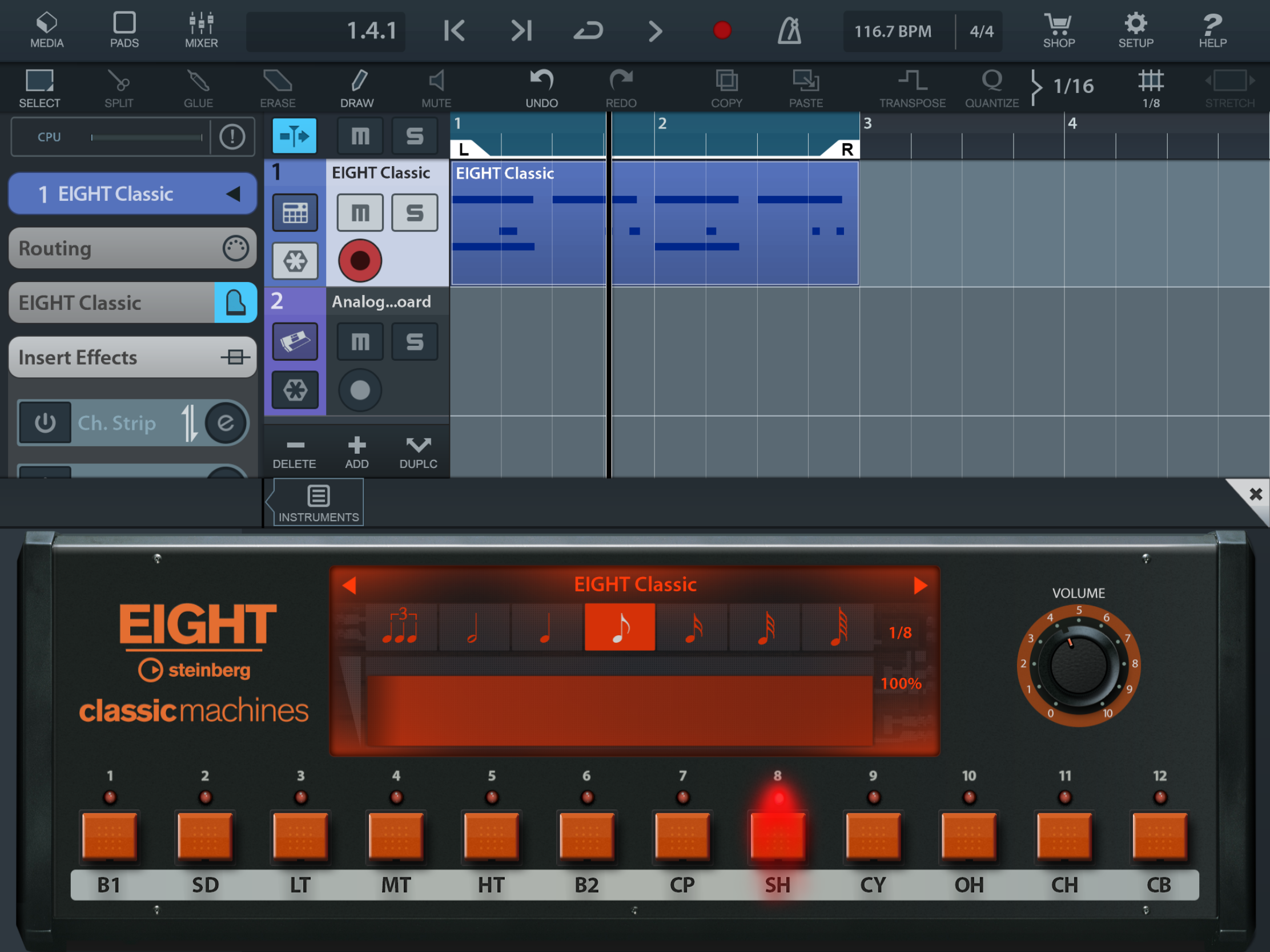
Task: Paste the copied event
Action: [x=806, y=88]
